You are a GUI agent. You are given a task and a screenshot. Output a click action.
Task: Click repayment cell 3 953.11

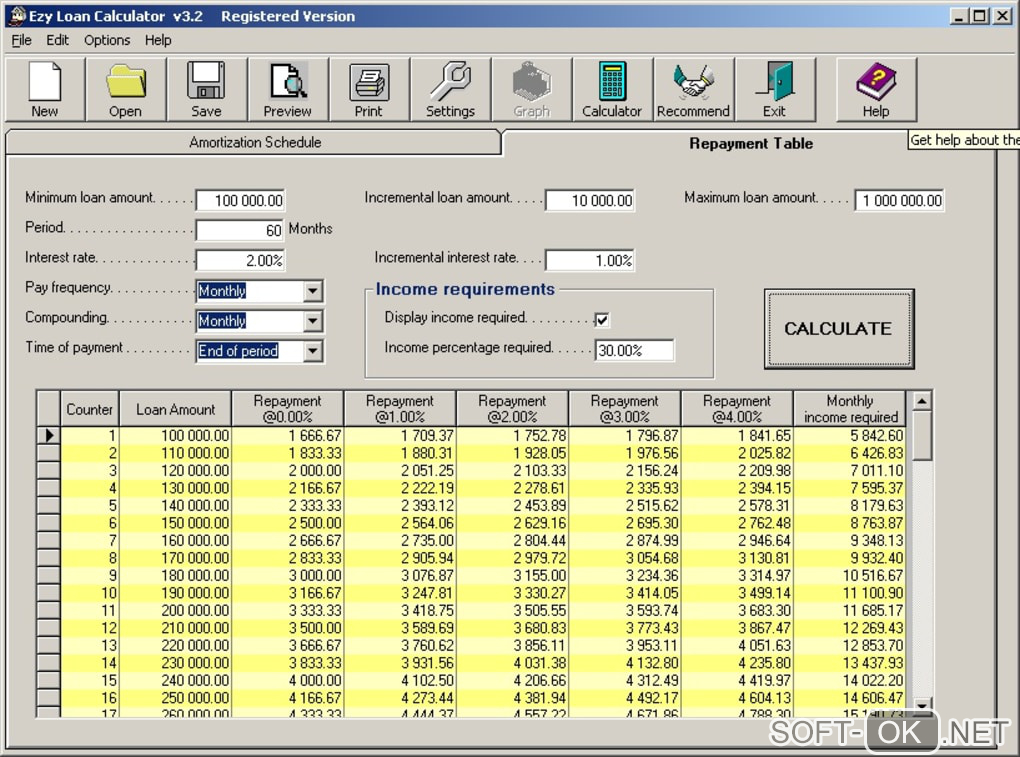click(624, 646)
